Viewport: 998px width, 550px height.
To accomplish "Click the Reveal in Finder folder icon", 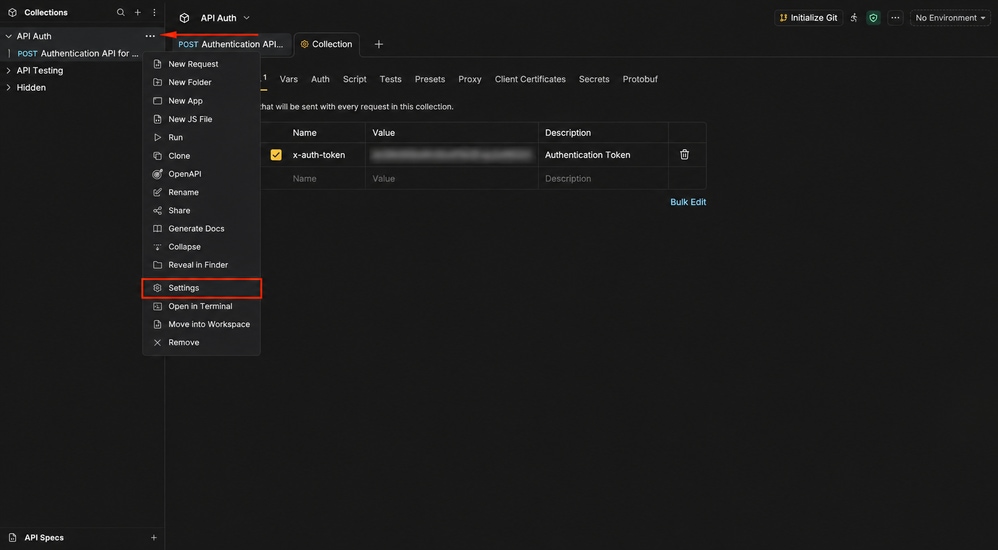I will click(x=157, y=265).
